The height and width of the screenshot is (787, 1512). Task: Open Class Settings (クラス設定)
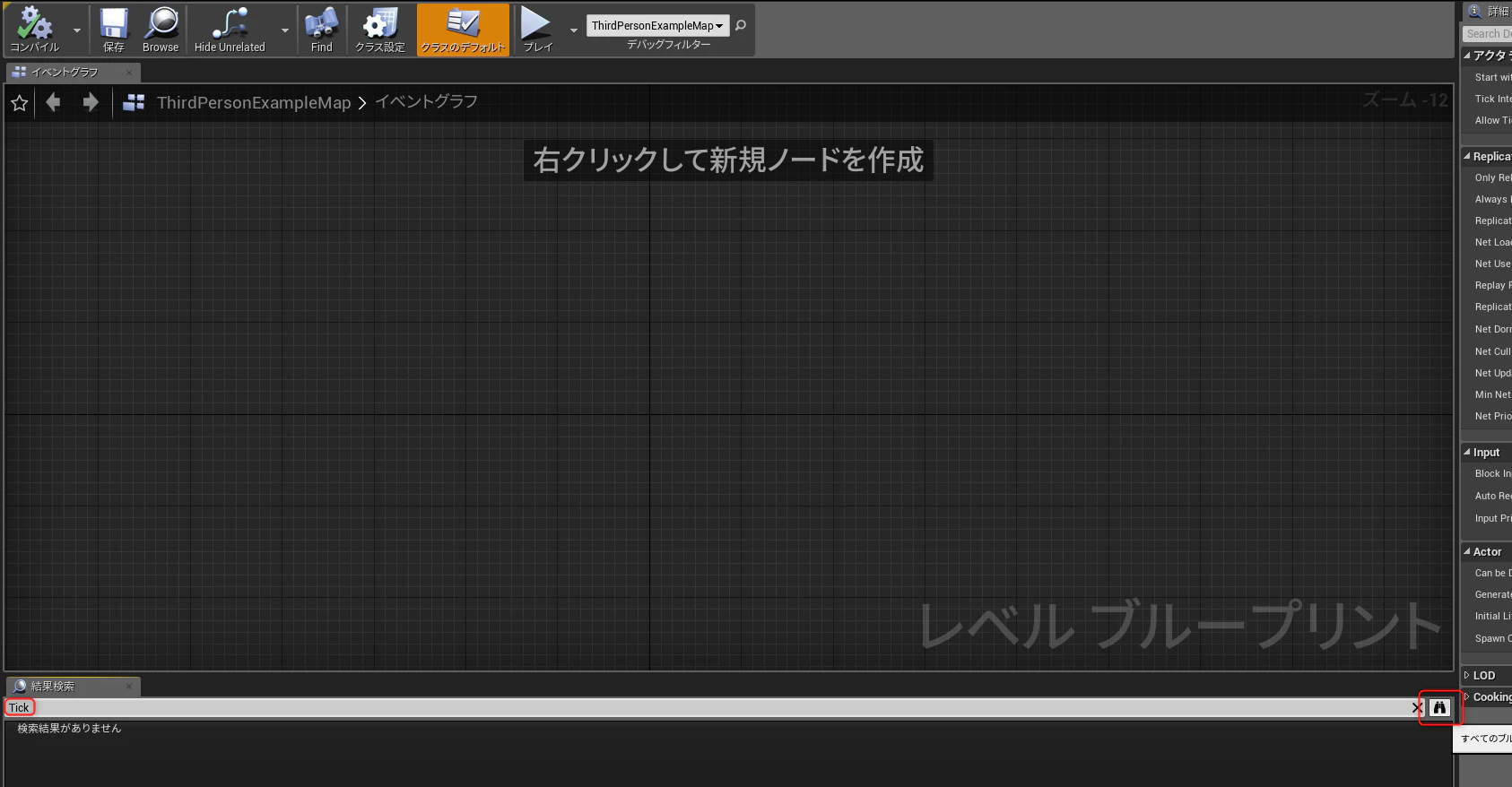(x=380, y=30)
